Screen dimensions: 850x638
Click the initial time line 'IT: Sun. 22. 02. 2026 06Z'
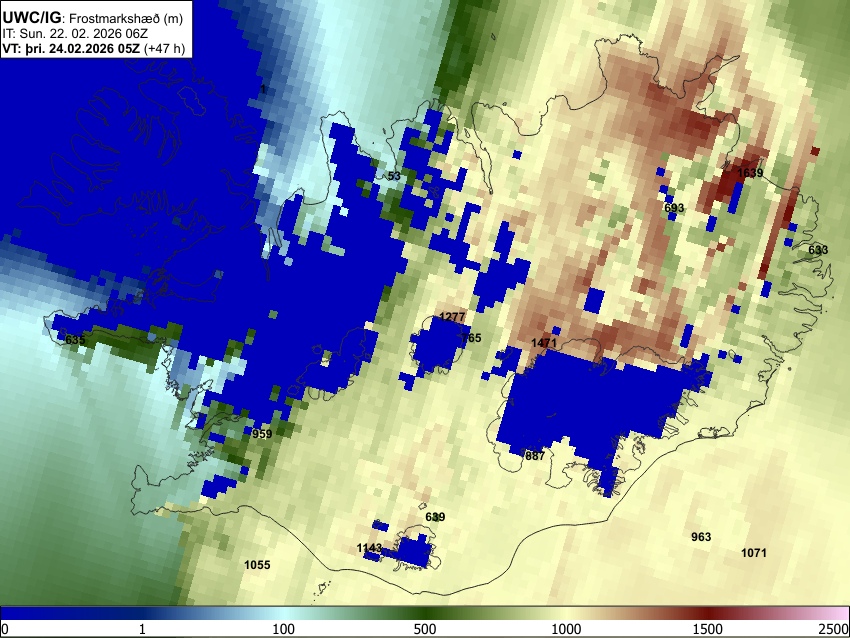75,34
